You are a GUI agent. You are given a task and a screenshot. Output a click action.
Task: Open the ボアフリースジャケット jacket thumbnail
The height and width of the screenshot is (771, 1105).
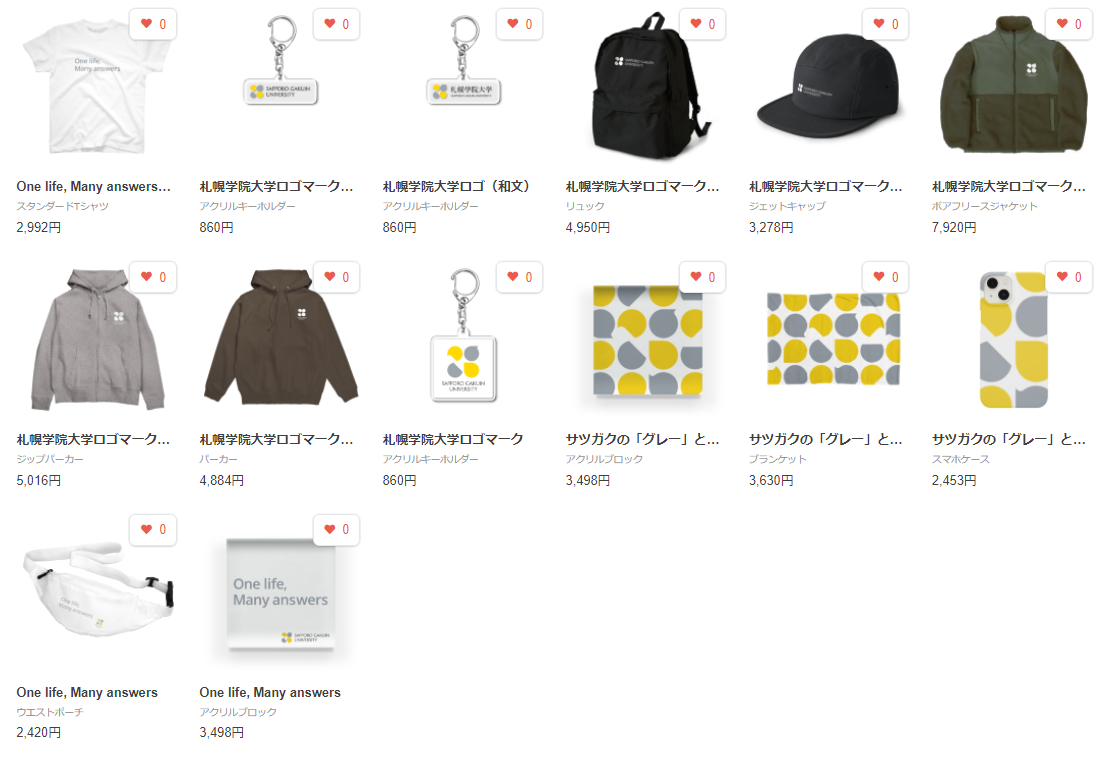coord(1013,87)
